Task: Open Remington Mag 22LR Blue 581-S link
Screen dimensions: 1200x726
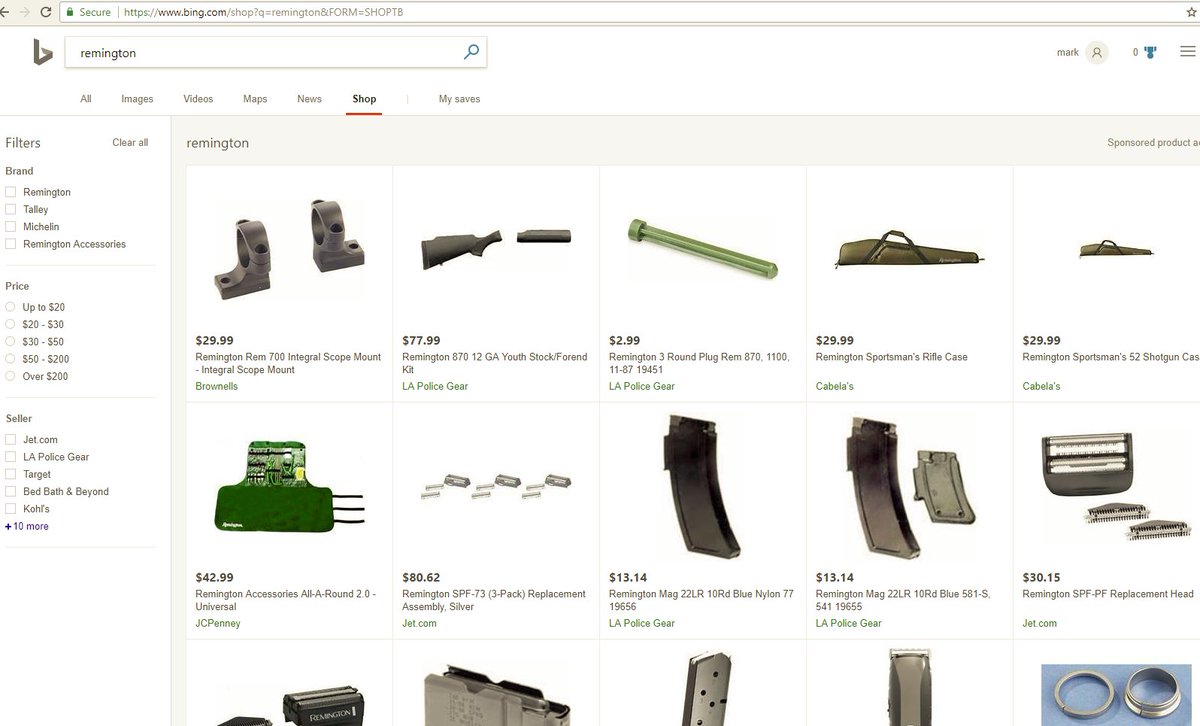Action: click(903, 600)
